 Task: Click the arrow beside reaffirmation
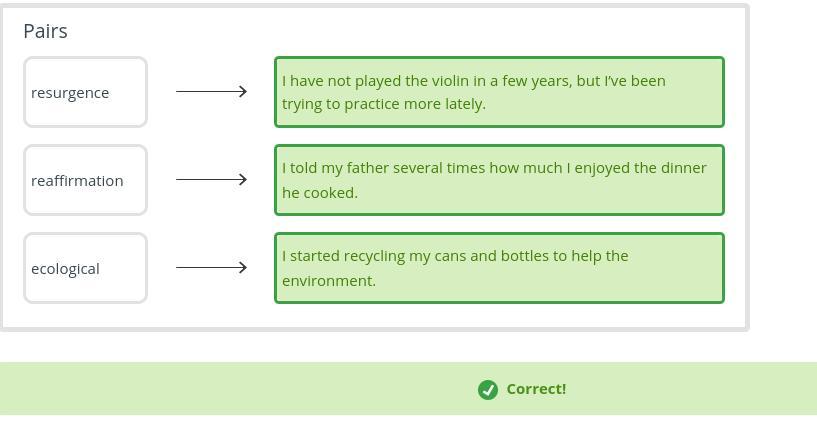(x=211, y=180)
